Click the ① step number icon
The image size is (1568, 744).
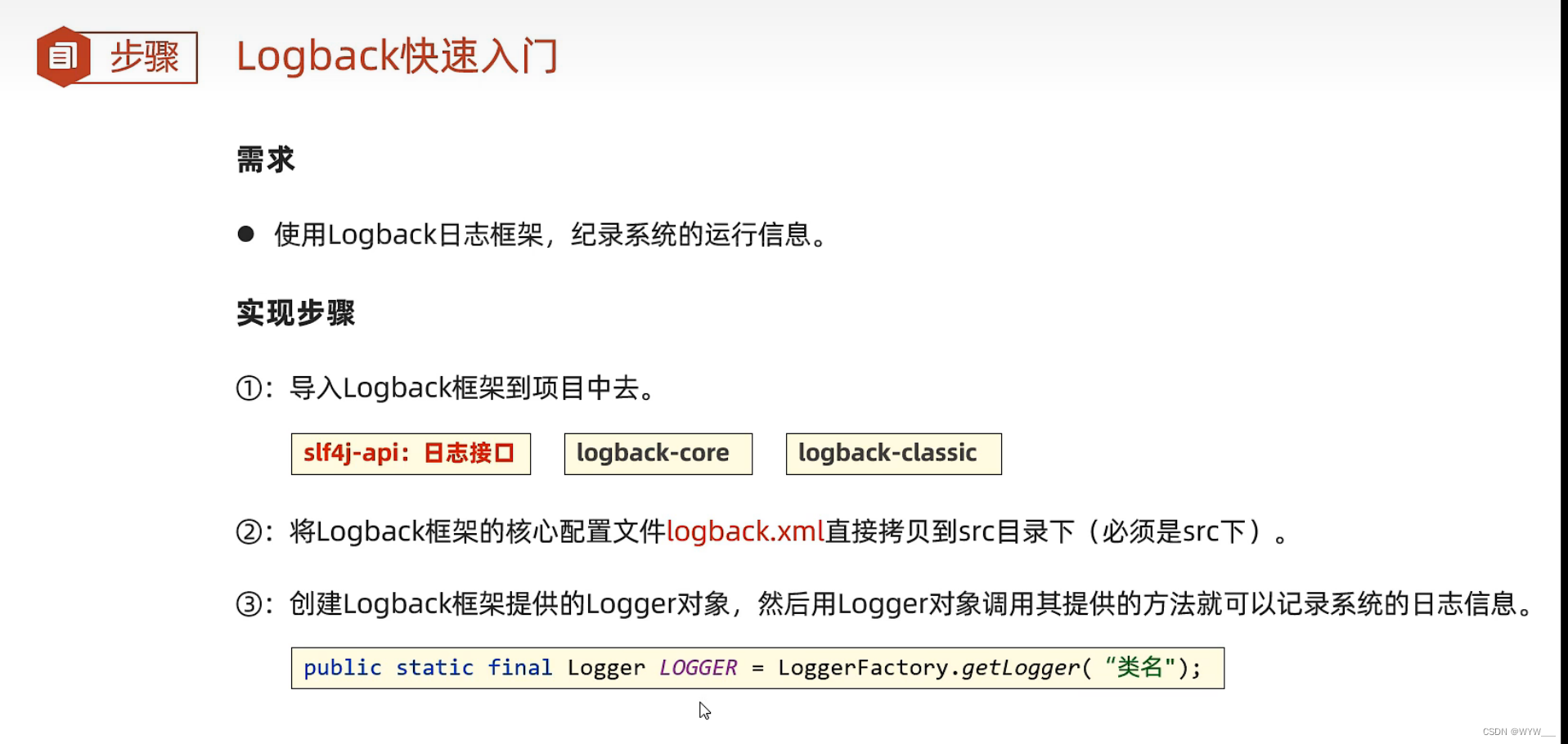point(247,388)
